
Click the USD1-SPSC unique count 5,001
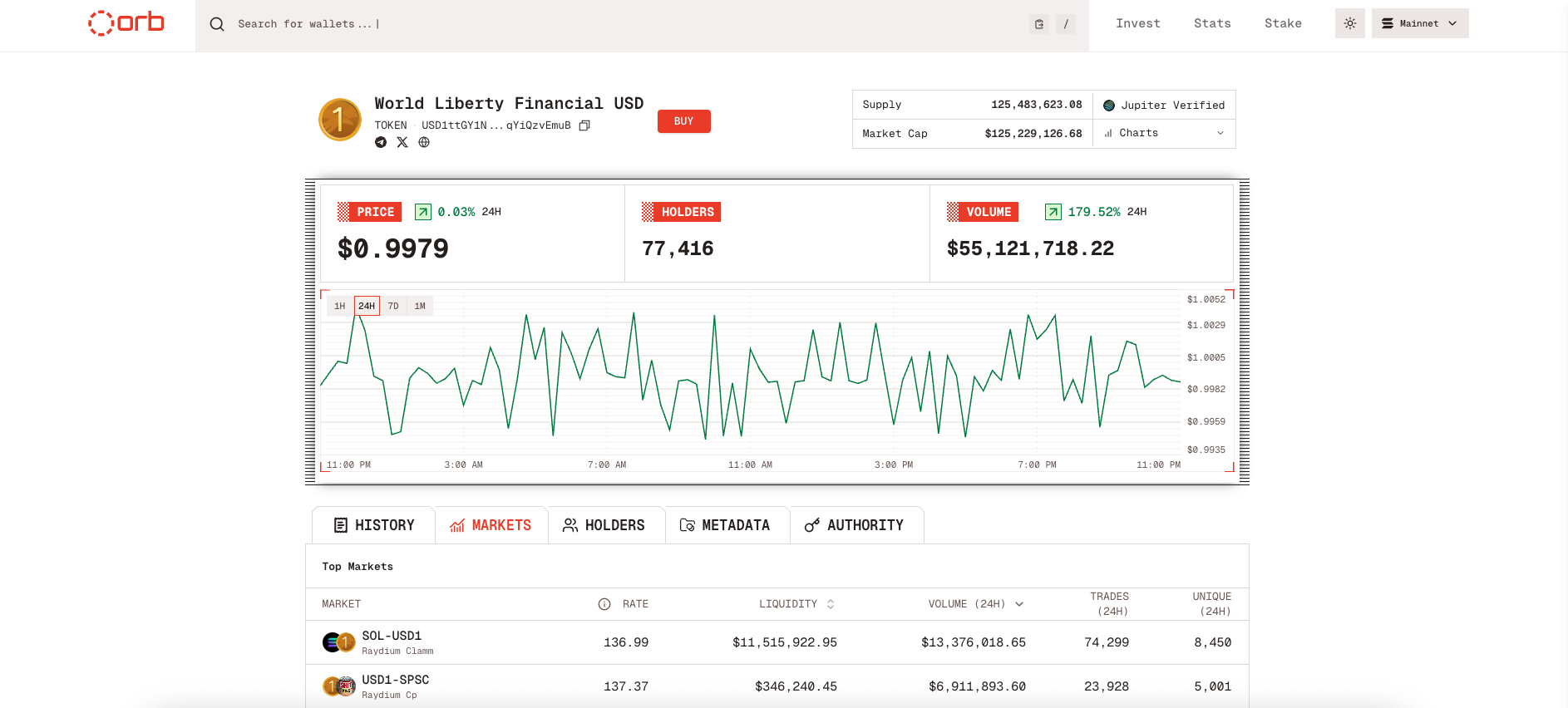tap(1213, 686)
